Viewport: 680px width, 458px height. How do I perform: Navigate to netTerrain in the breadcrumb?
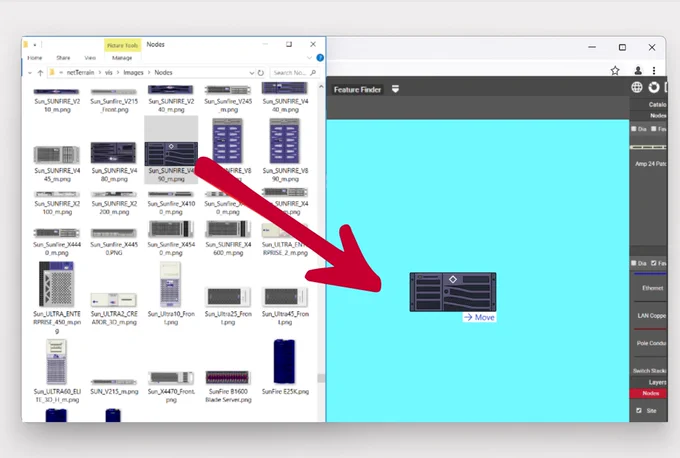[80, 72]
